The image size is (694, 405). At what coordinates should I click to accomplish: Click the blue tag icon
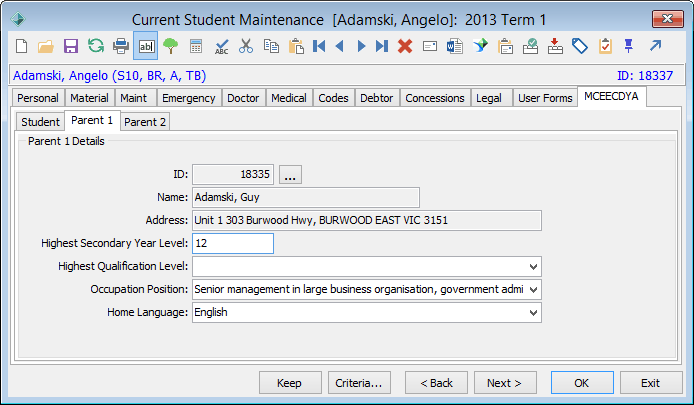pyautogui.click(x=580, y=46)
